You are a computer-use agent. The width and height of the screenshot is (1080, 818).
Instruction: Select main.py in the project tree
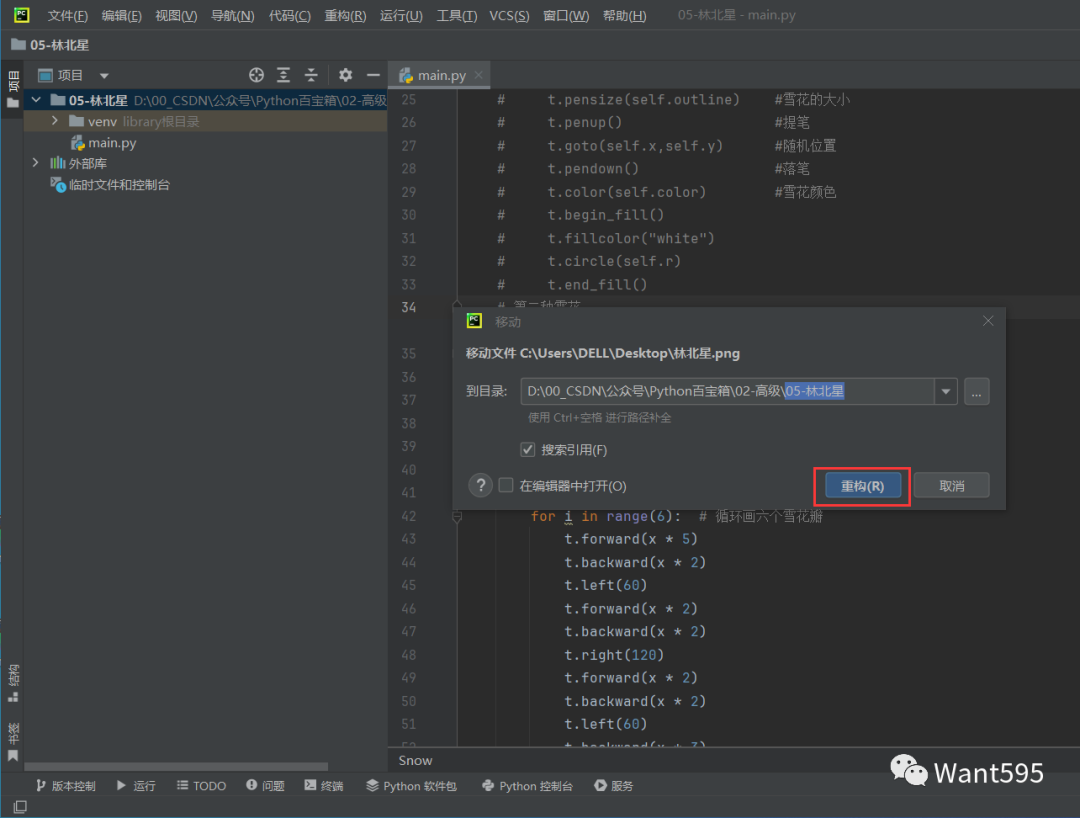pos(111,143)
